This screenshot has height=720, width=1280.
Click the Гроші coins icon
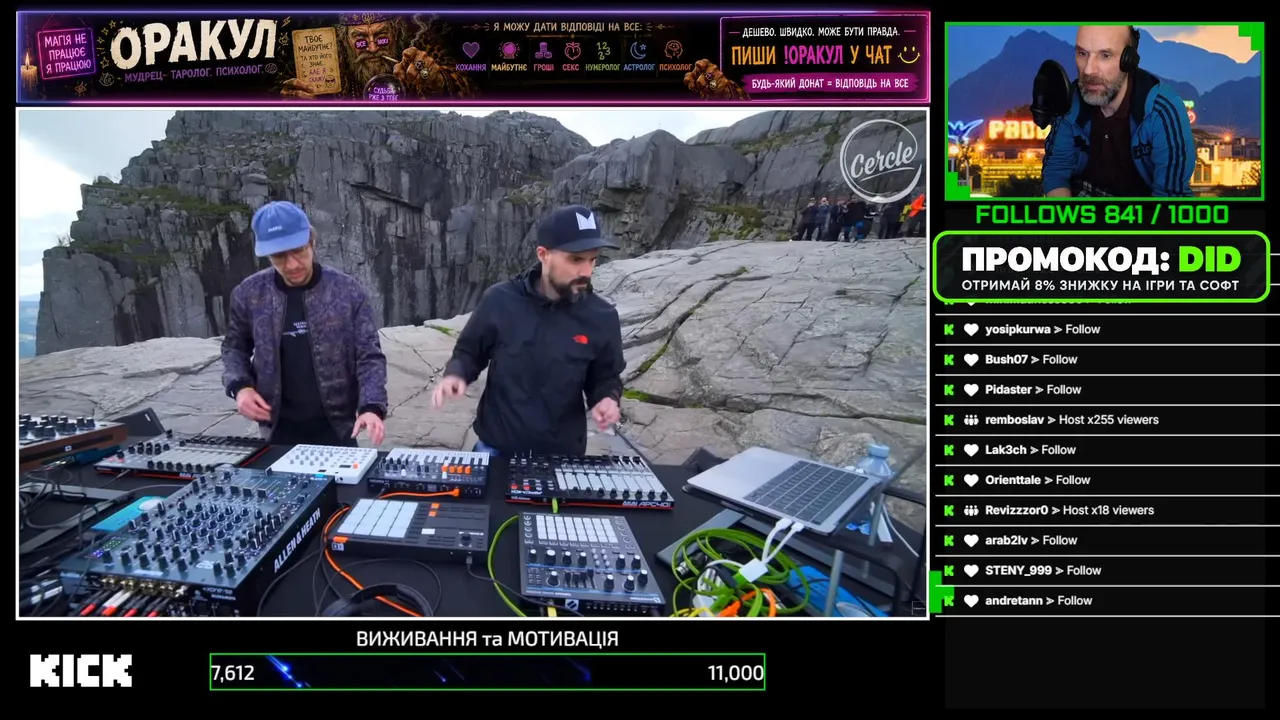pos(543,49)
